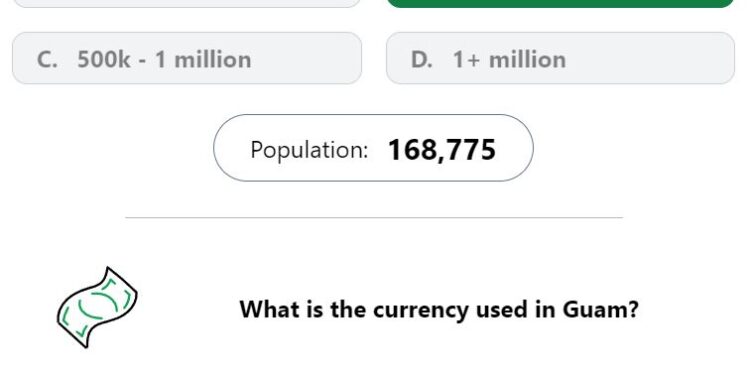Click the letter C. option marker
Screen dimensions: 750x375
47,60
